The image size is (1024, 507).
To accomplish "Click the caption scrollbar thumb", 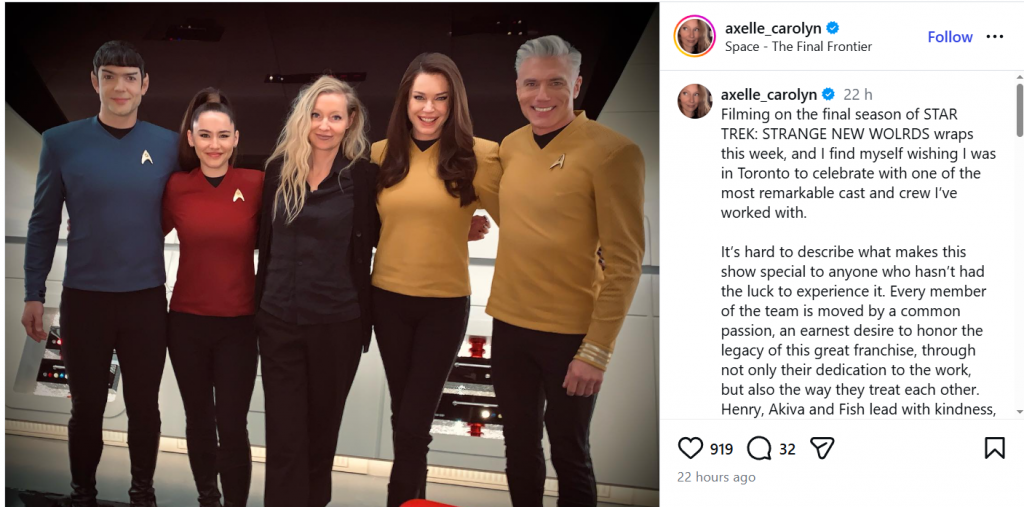I will tap(1019, 110).
